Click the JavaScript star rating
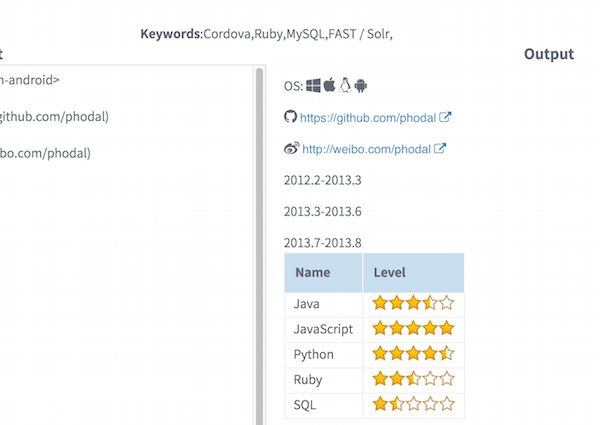This screenshot has width=600, height=425. click(x=413, y=328)
